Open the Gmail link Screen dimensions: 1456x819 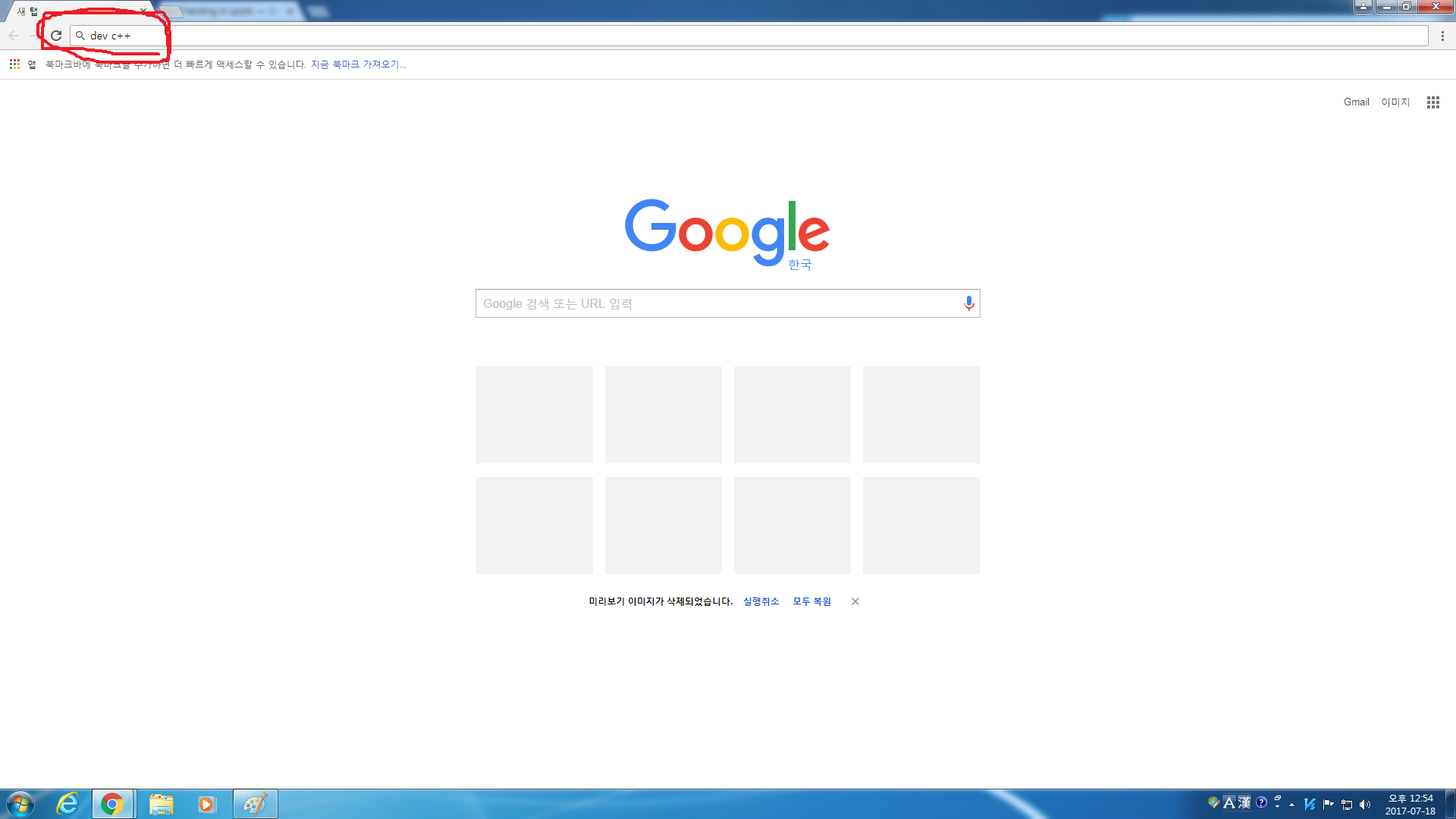pyautogui.click(x=1356, y=102)
